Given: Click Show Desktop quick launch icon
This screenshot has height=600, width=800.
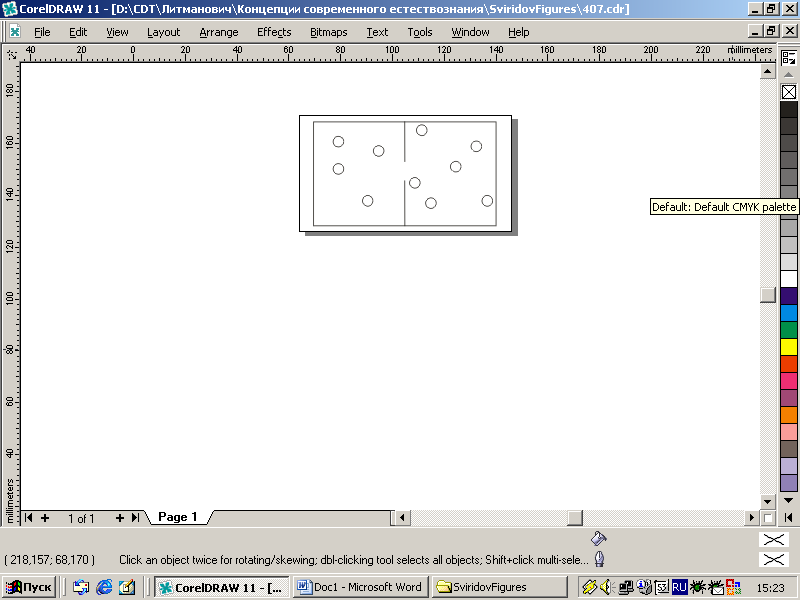Looking at the screenshot, I should [81, 587].
